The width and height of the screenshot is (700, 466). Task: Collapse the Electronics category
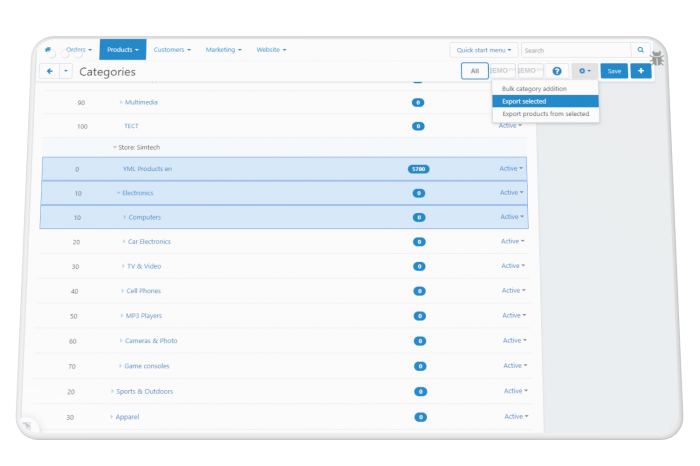point(119,193)
